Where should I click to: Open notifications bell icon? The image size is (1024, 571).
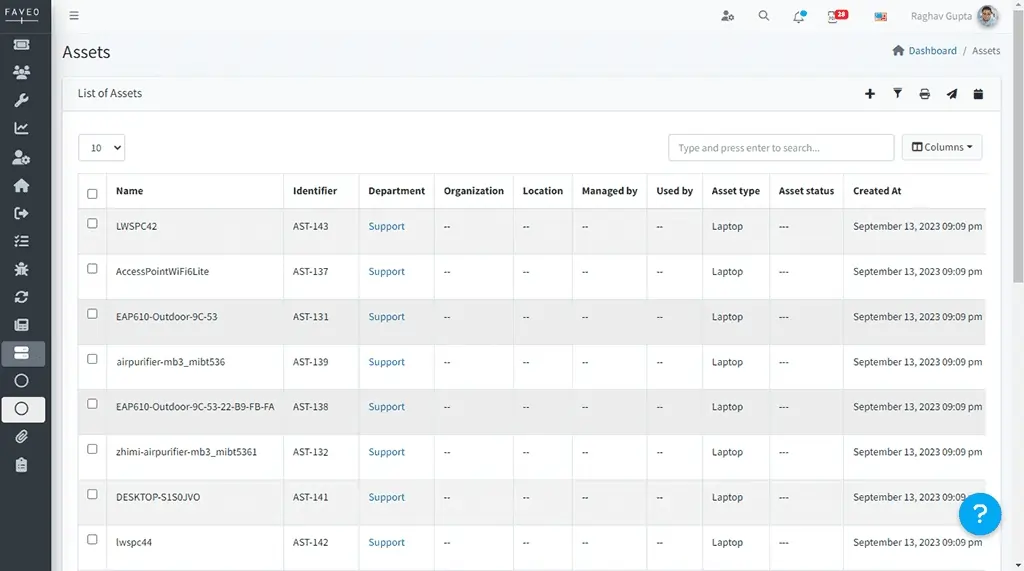[799, 16]
